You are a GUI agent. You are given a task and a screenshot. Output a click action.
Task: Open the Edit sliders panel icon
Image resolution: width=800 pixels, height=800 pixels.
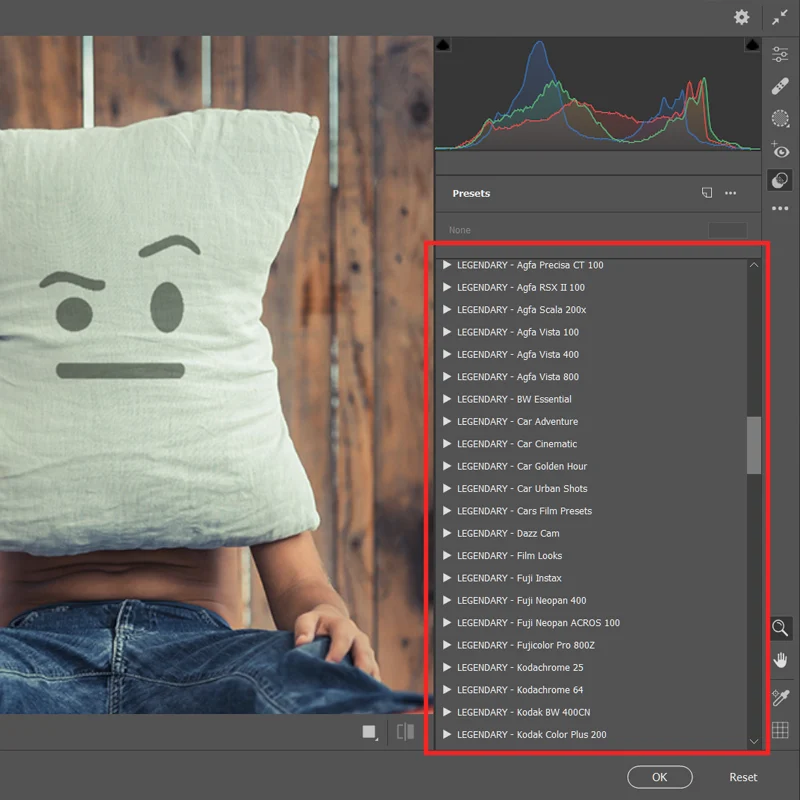pos(780,54)
